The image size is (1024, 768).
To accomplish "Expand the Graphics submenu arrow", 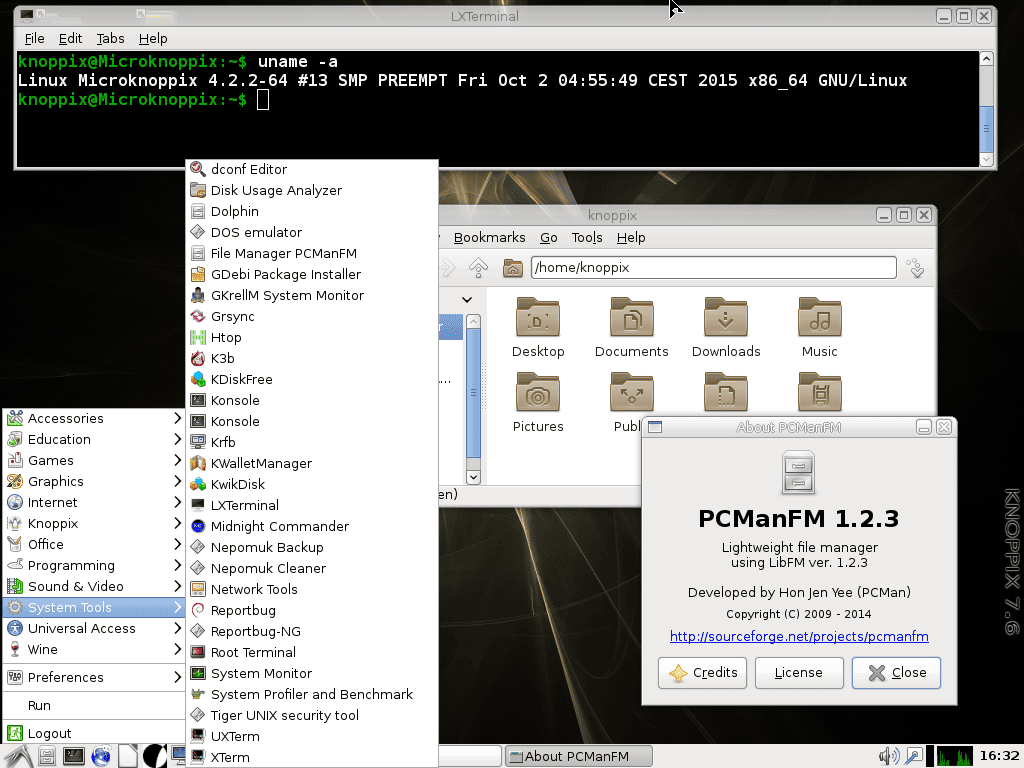I will 177,481.
